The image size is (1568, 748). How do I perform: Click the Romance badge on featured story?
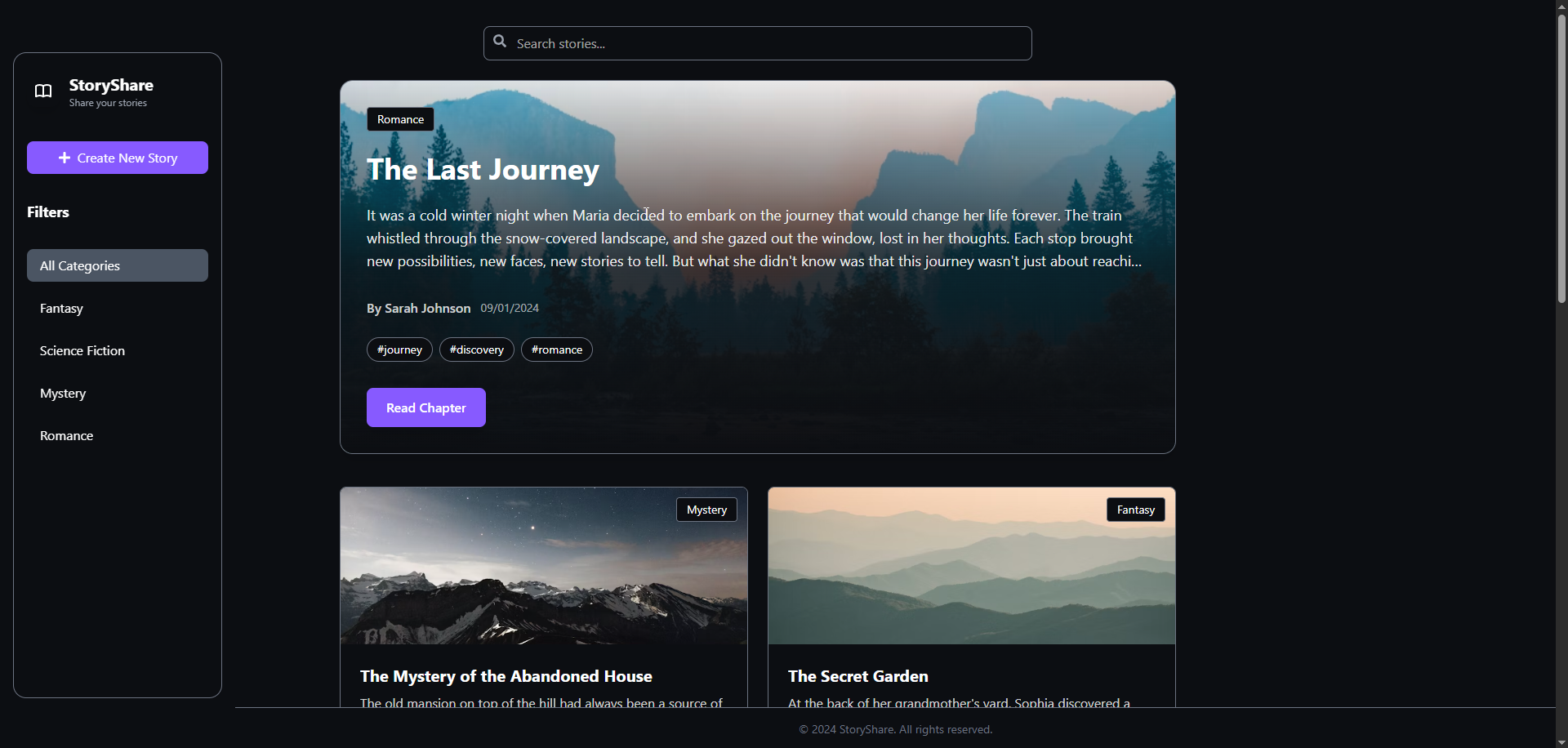400,119
